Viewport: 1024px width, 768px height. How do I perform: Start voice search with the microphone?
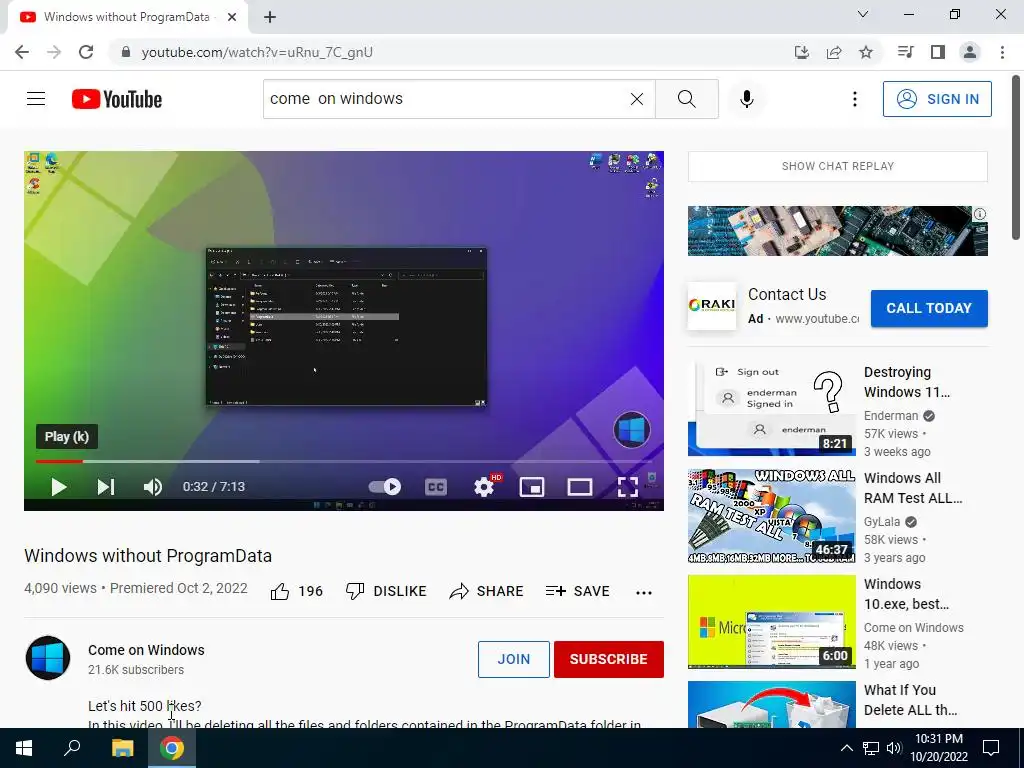[746, 99]
